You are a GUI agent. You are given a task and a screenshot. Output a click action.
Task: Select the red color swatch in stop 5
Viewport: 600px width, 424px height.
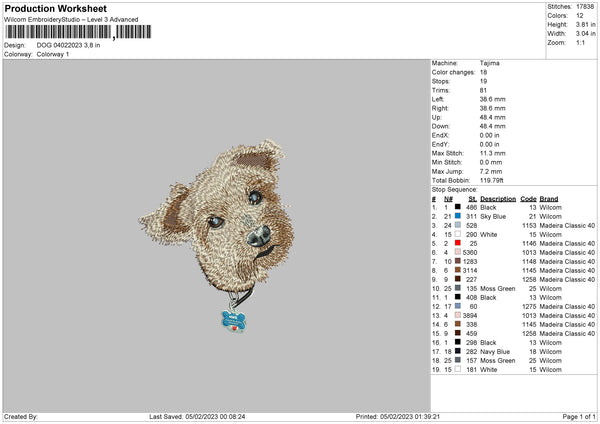(458, 243)
